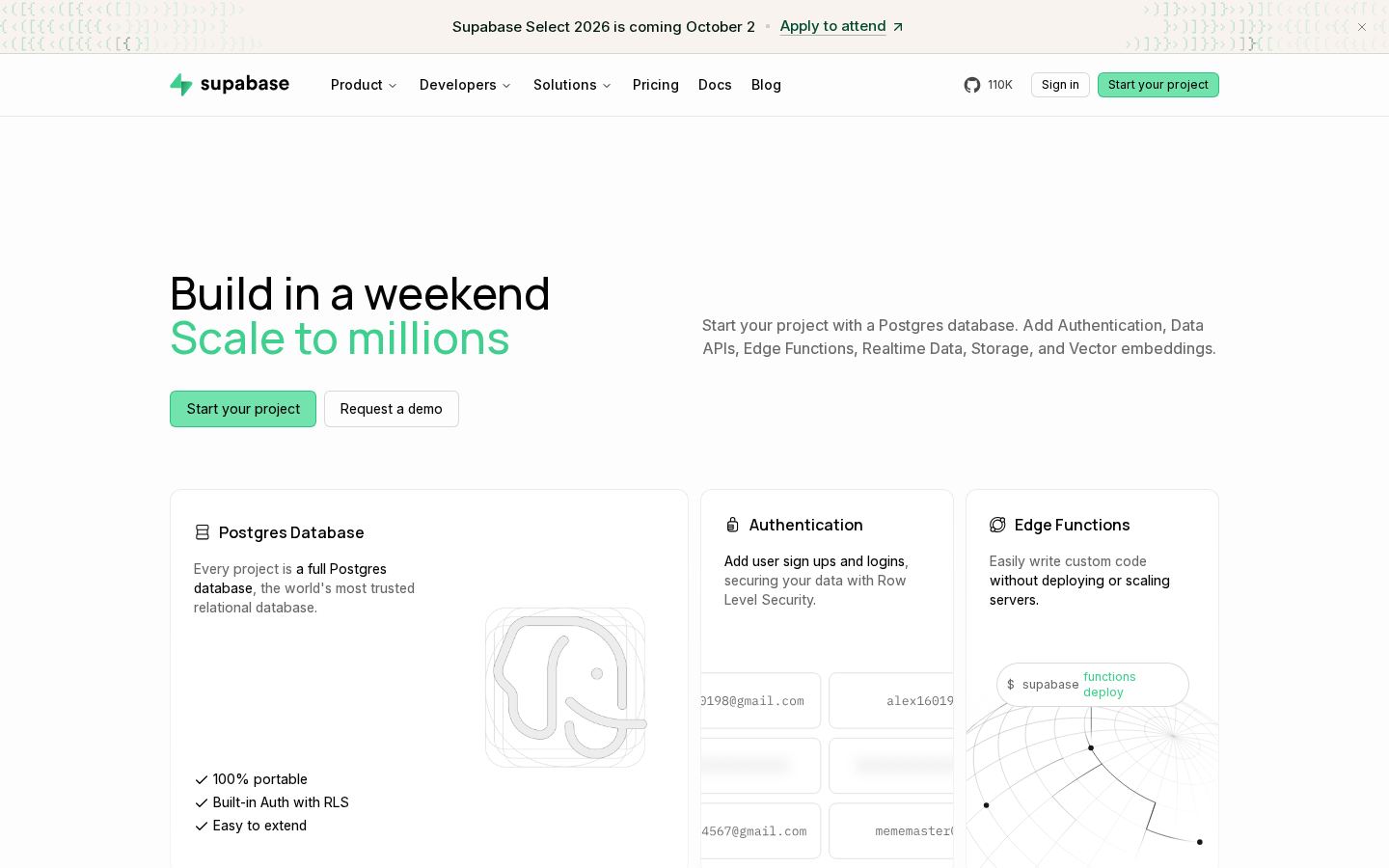Click the Supabase lightning bolt logo

click(x=181, y=85)
